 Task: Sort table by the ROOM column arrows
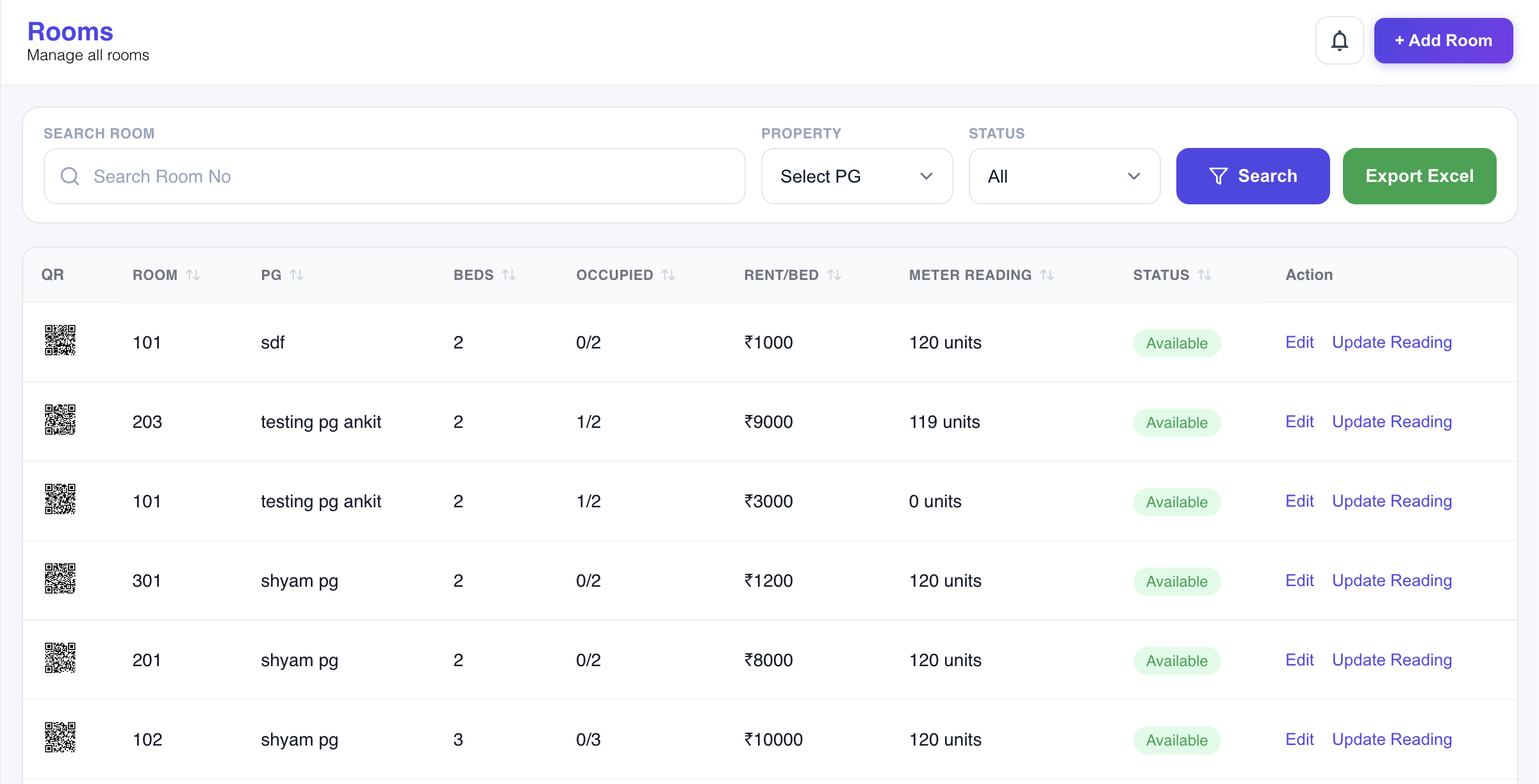(193, 275)
